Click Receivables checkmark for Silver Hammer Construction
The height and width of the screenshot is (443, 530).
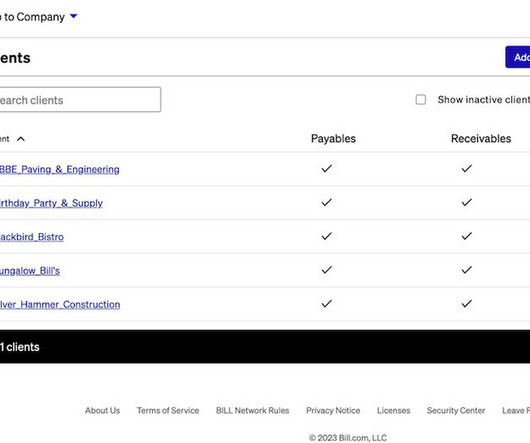(466, 303)
